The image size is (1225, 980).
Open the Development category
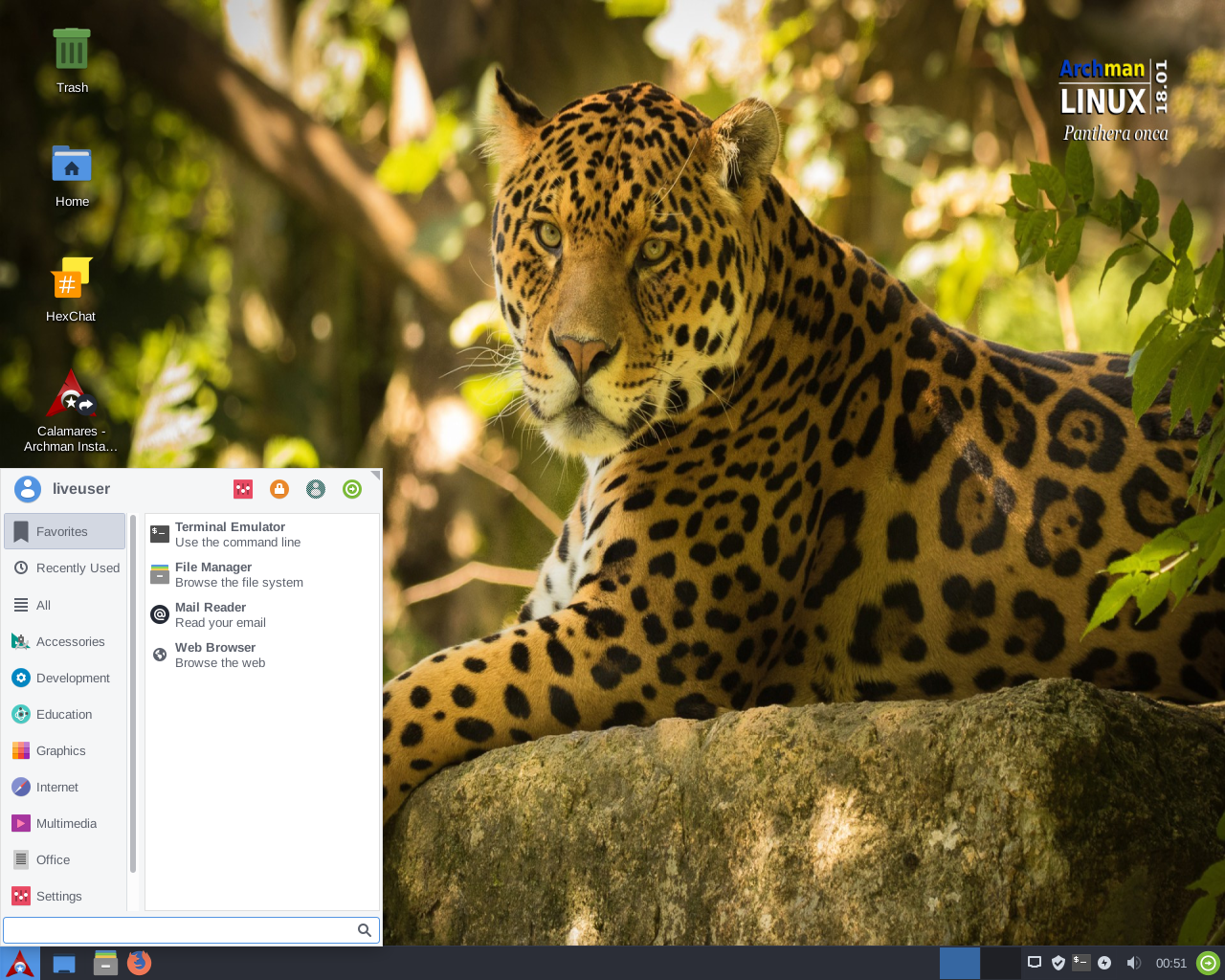click(x=65, y=678)
